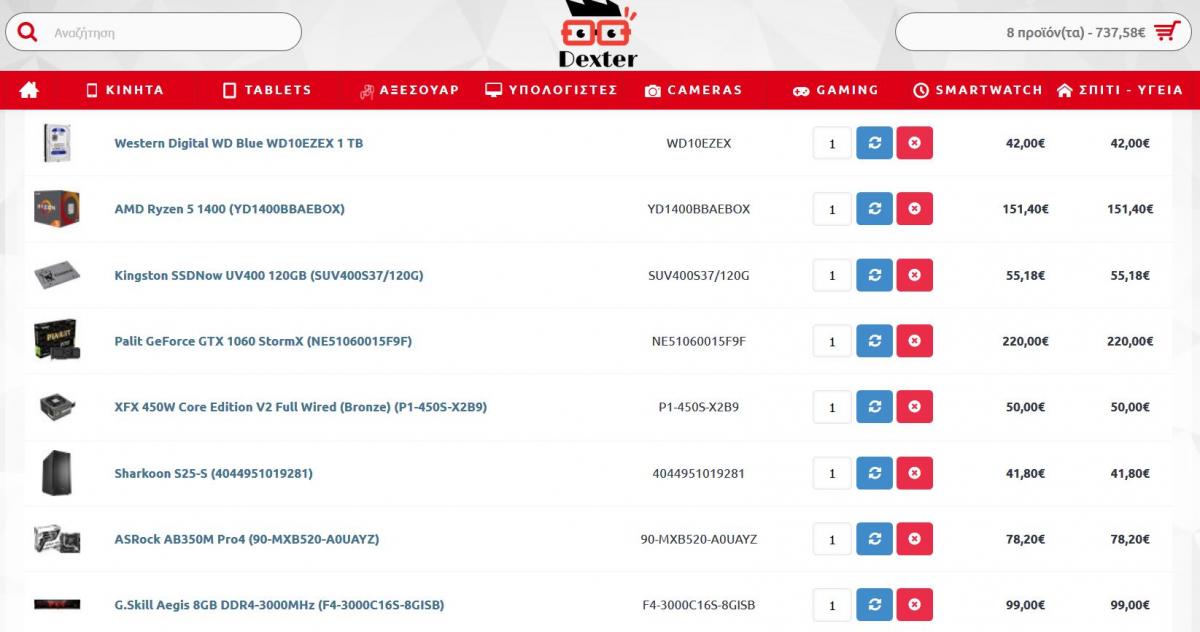
Task: Remove G.Skill Aegis 8GB from cart
Action: pos(914,605)
